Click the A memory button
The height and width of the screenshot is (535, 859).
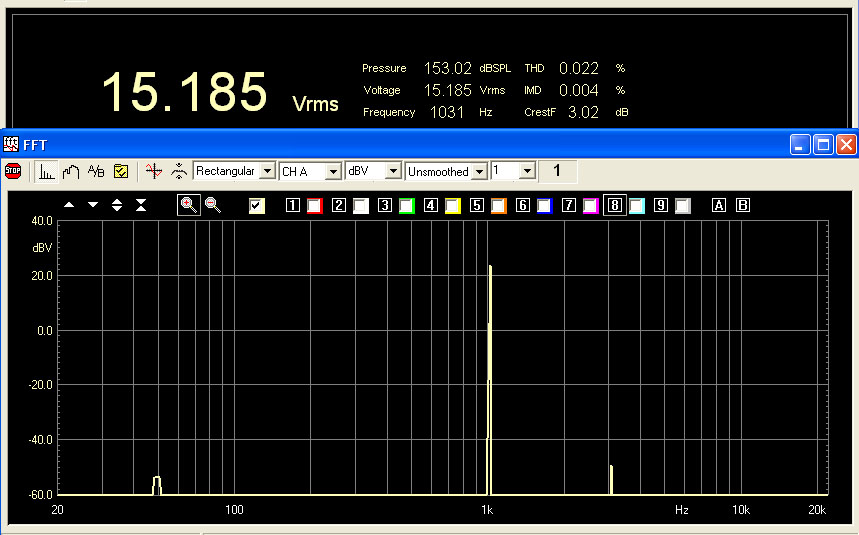[x=718, y=205]
